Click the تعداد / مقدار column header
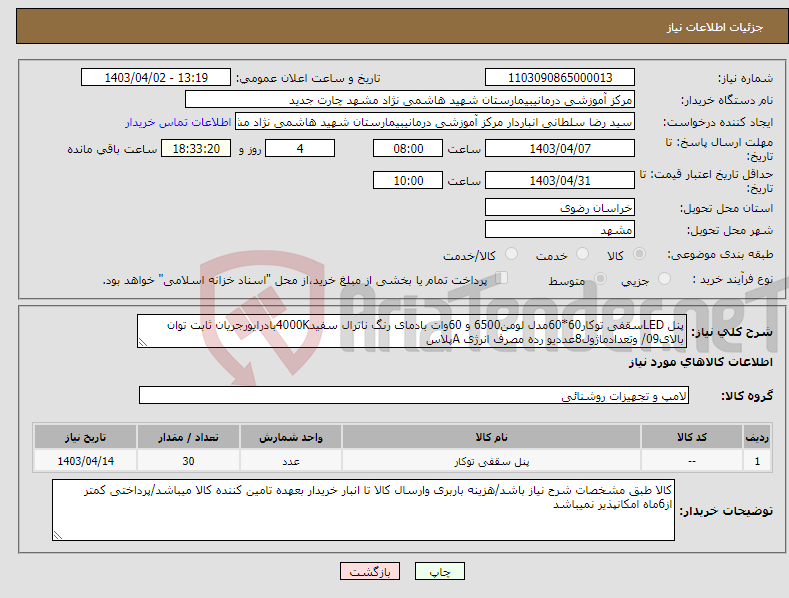Viewport: 789px width, 598px height. (188, 437)
